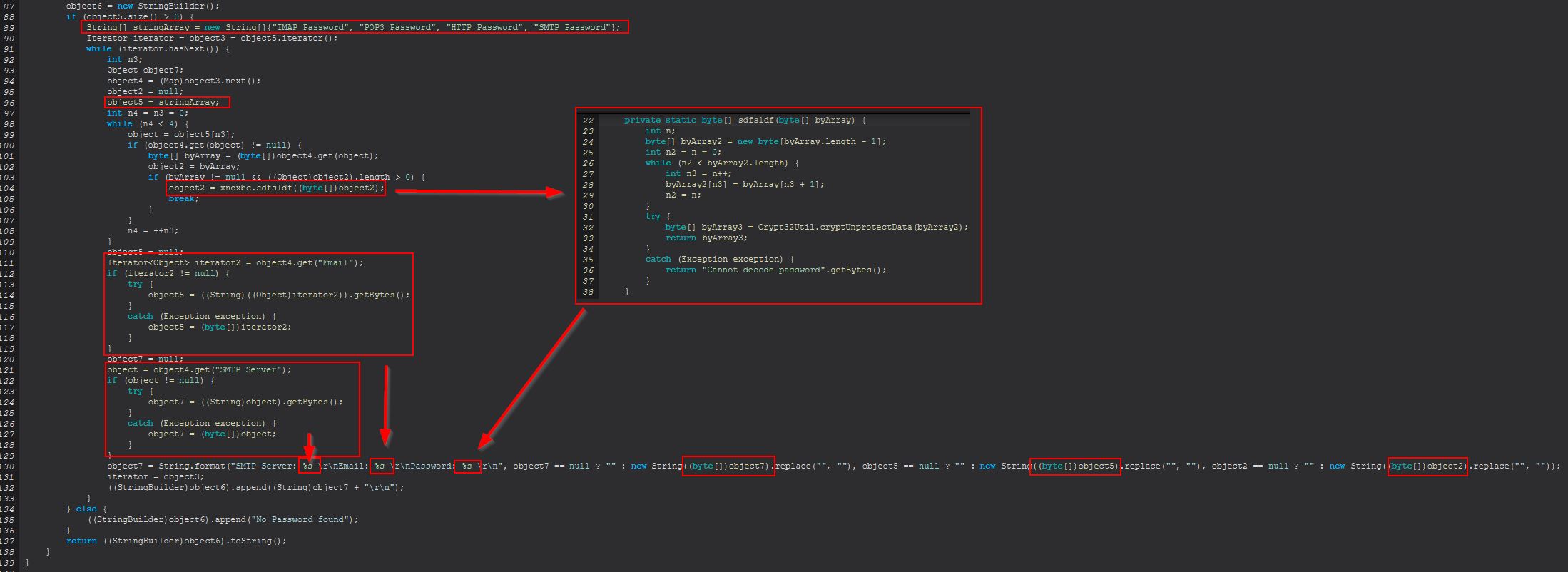Click line number 96 in the gutter

pos(9,102)
